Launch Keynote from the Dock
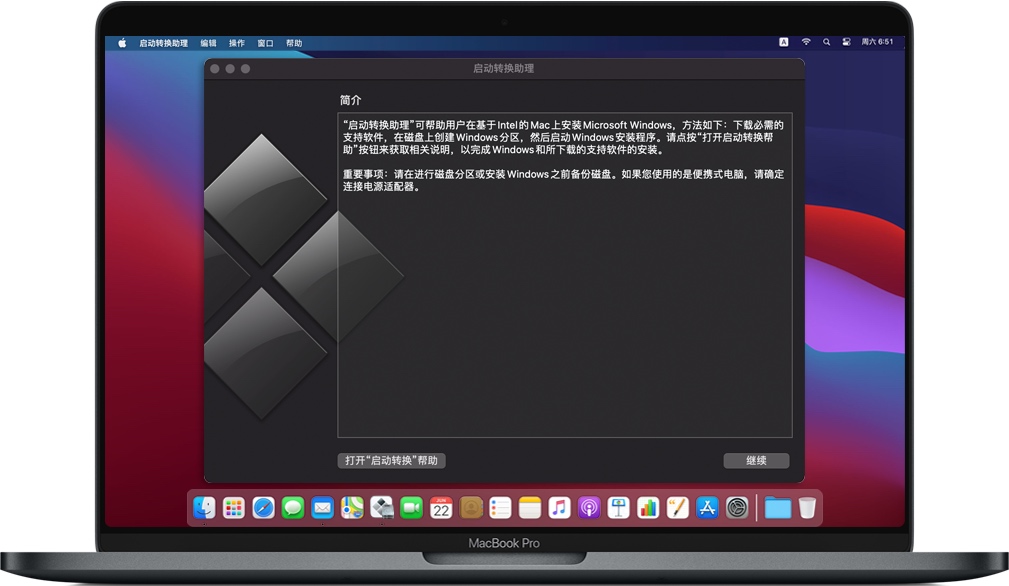 [x=617, y=507]
